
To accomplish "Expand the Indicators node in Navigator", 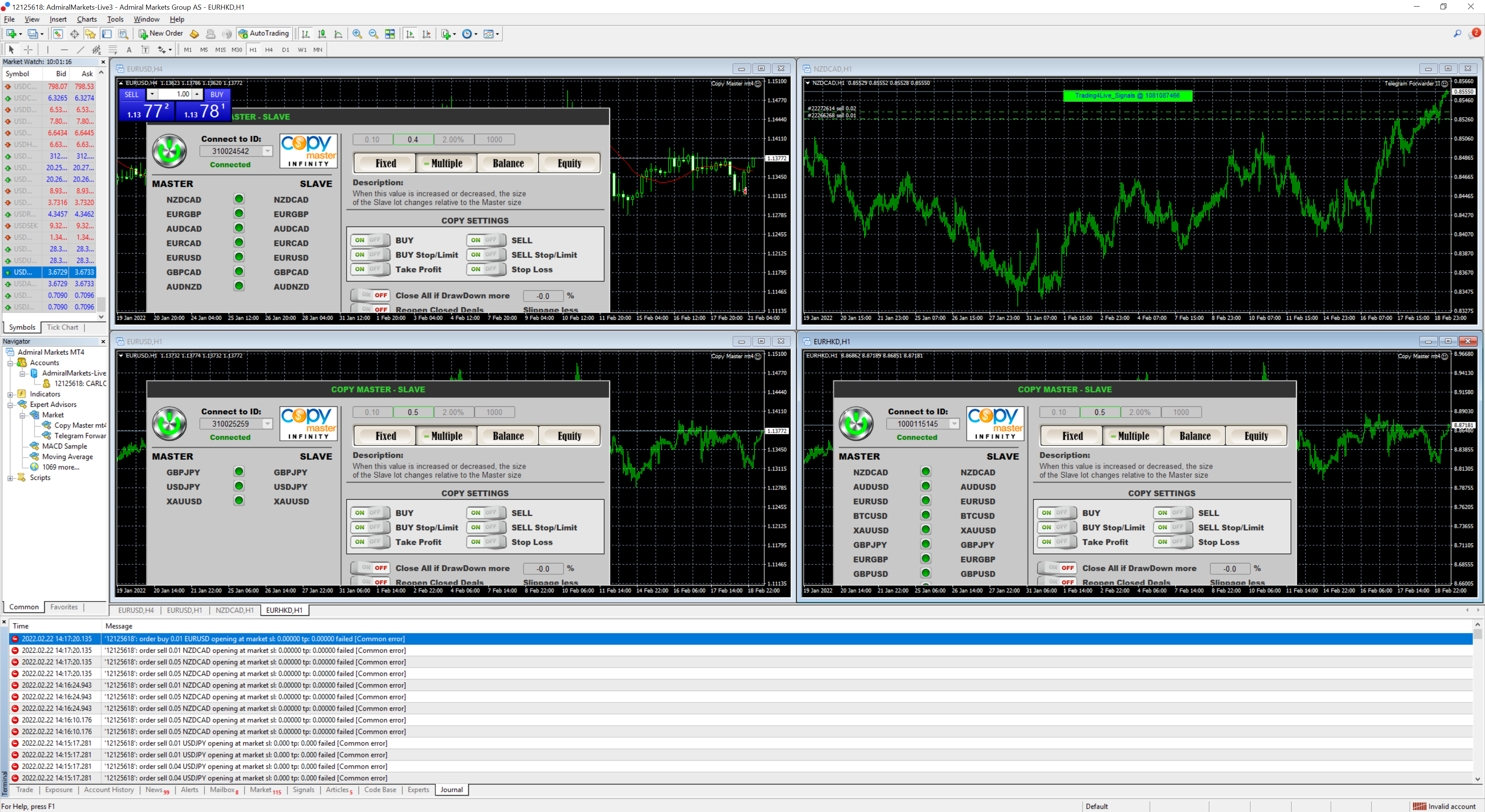I will (10, 394).
